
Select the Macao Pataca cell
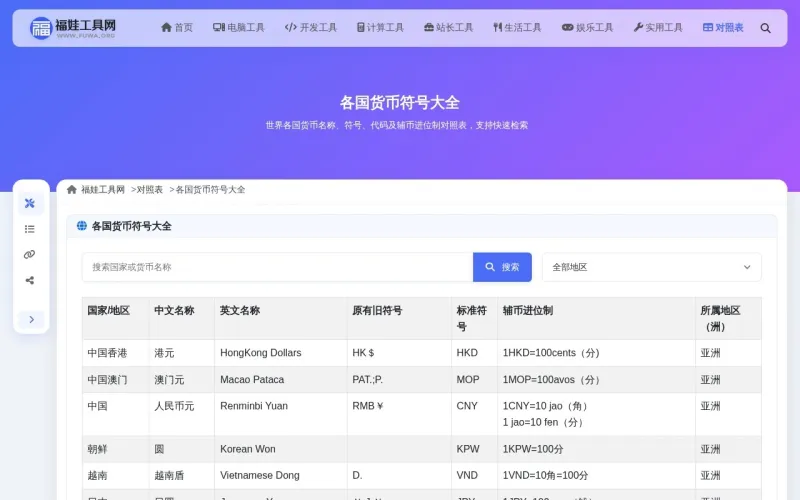click(x=281, y=380)
